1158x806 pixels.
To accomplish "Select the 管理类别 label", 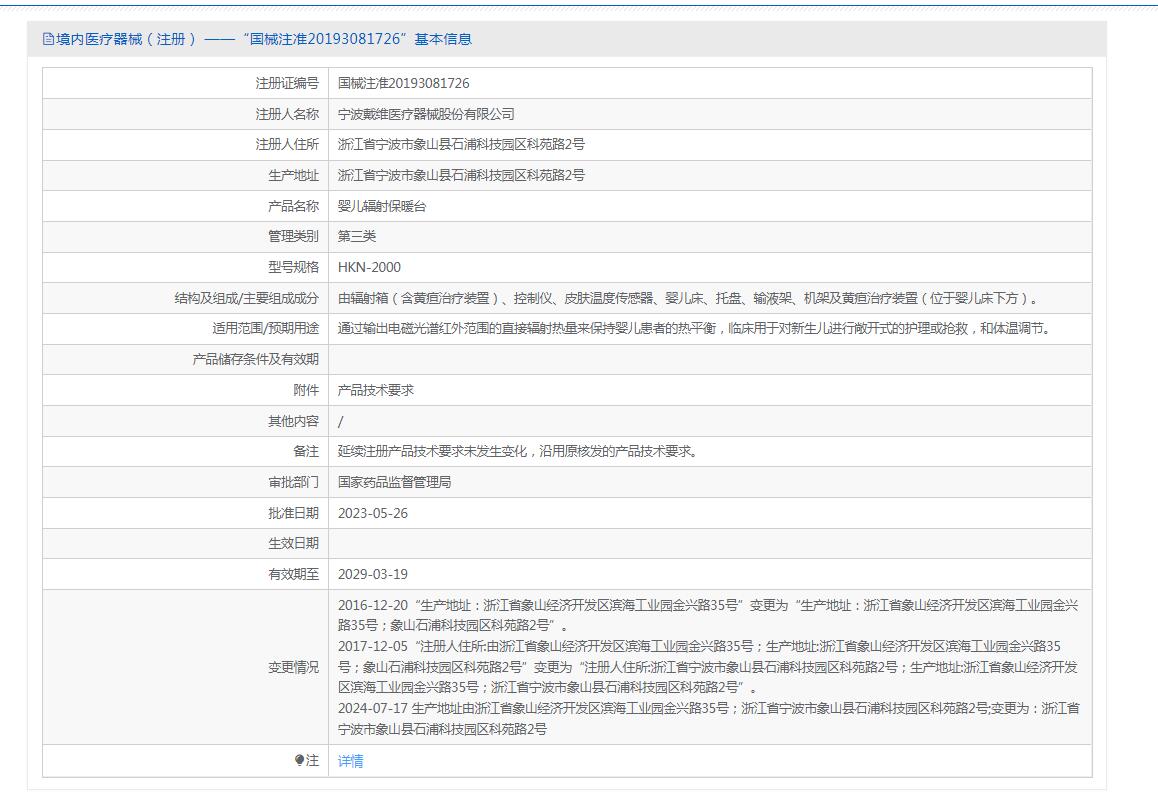I will click(293, 236).
